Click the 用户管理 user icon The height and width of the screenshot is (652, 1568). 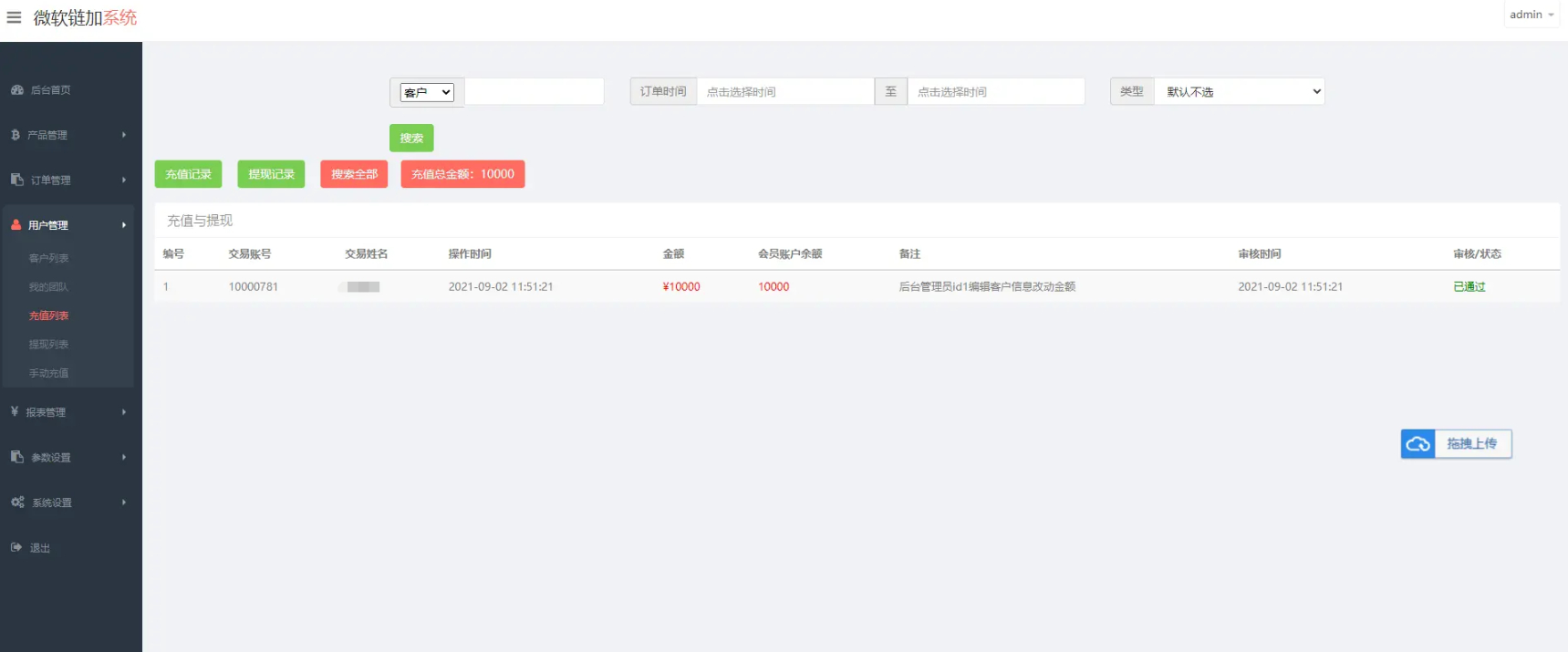click(16, 224)
